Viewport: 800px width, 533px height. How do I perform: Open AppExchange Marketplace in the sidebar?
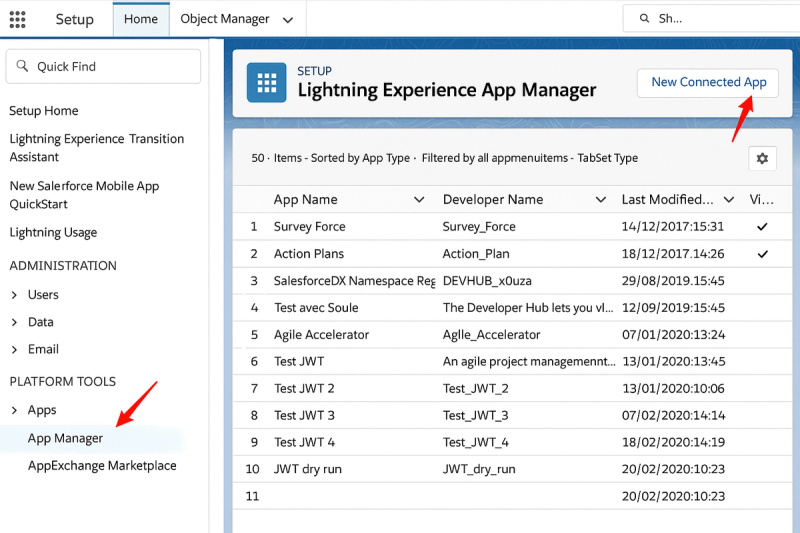coord(102,466)
